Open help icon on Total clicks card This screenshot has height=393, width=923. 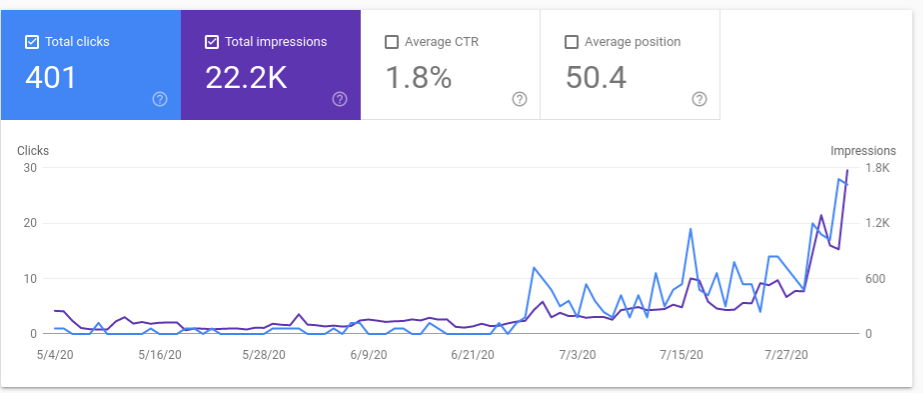coord(160,99)
